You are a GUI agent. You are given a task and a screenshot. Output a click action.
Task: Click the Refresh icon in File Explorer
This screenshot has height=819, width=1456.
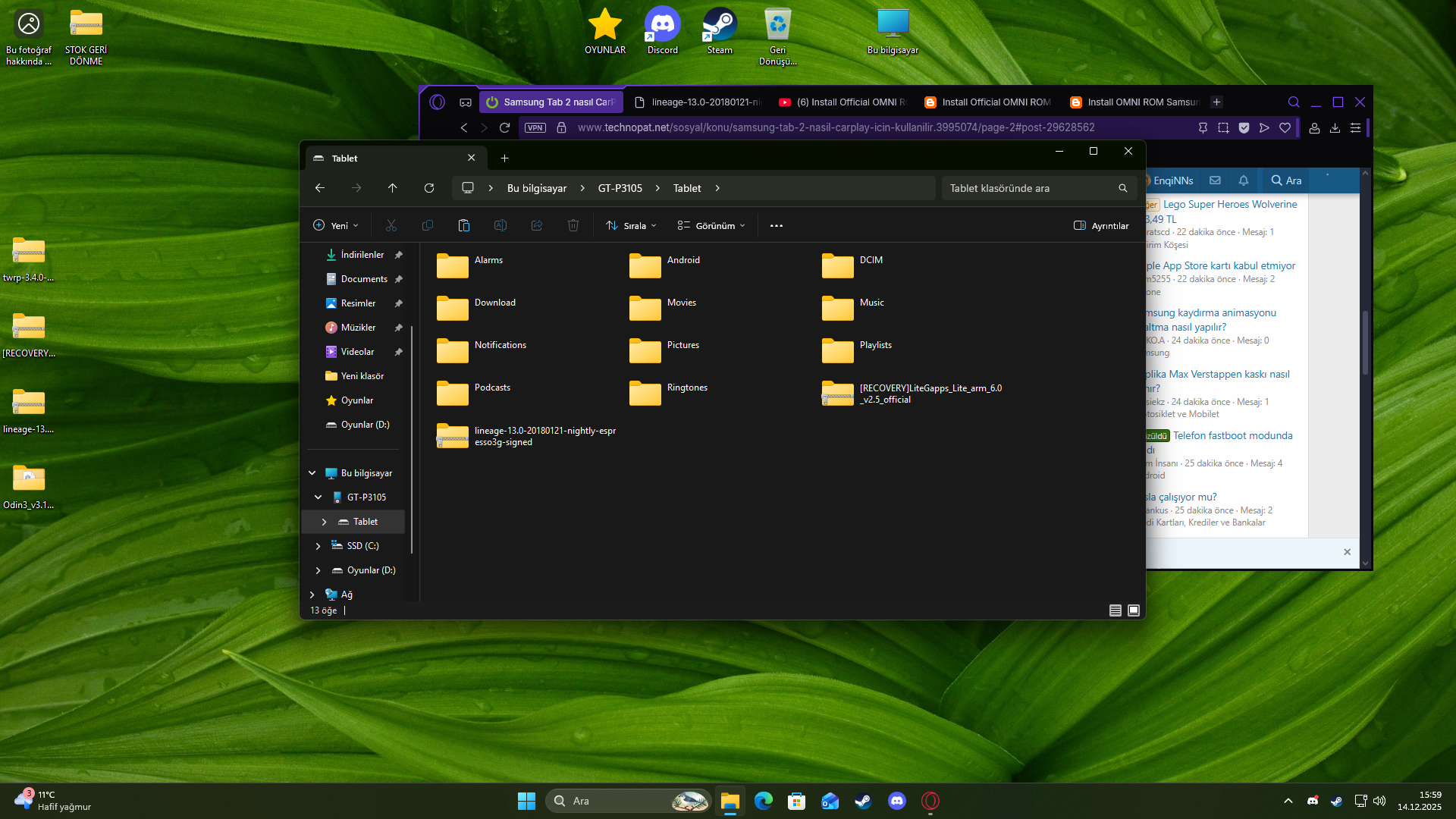[x=429, y=188]
